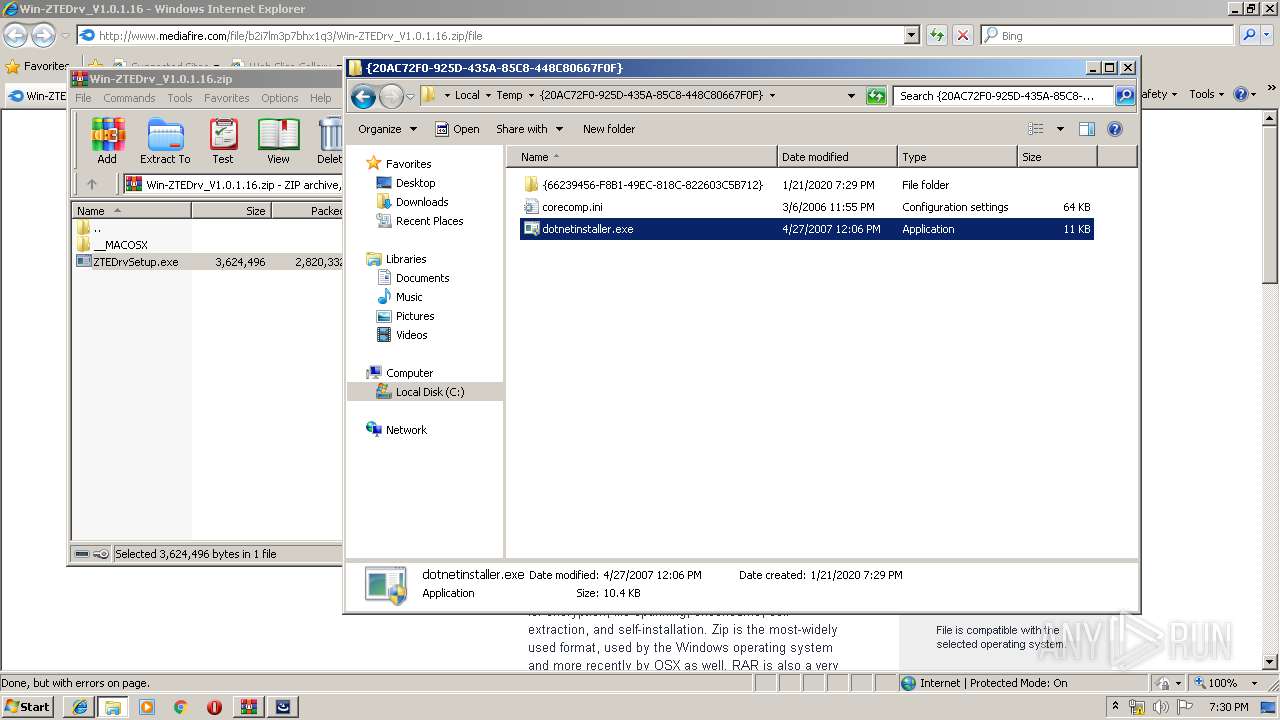This screenshot has width=1280, height=720.
Task: Open Chrome from the taskbar
Action: coord(181,707)
